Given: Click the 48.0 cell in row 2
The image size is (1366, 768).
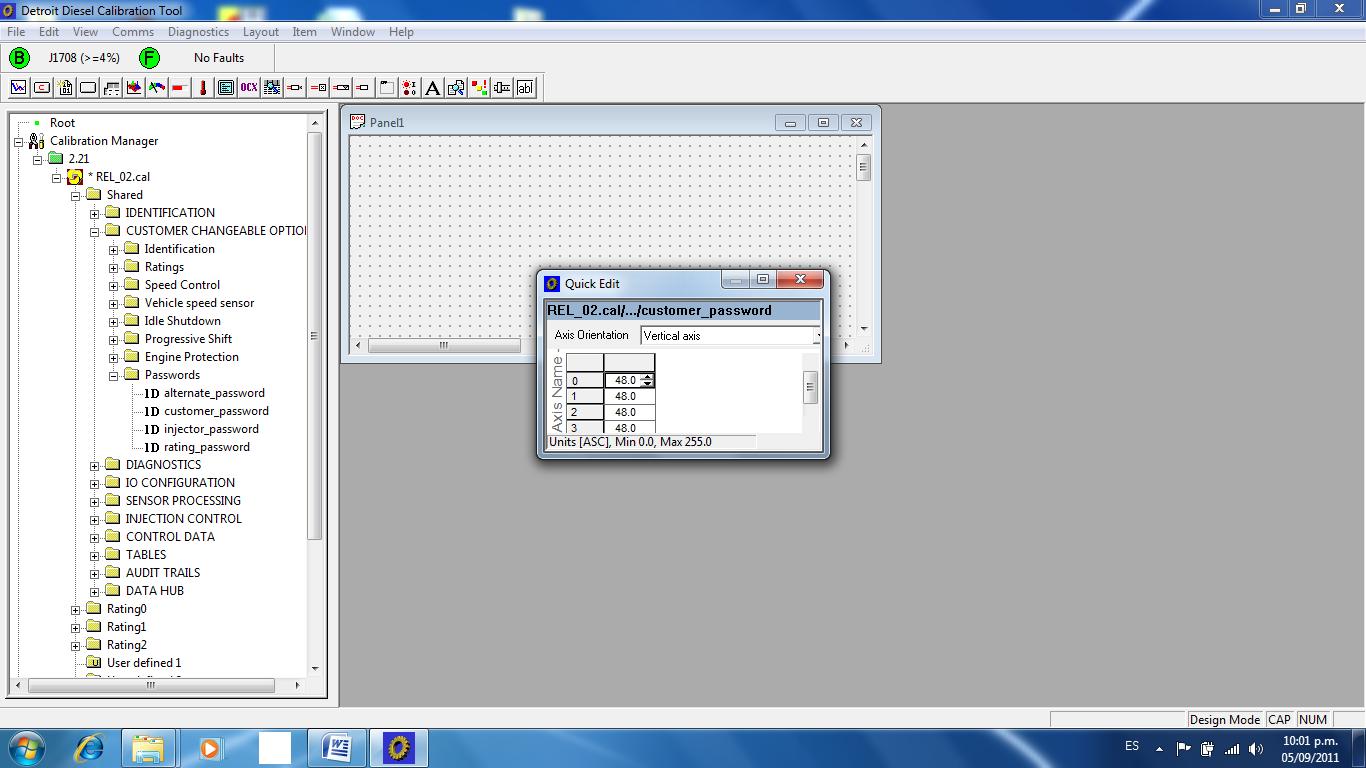Looking at the screenshot, I should (x=630, y=412).
